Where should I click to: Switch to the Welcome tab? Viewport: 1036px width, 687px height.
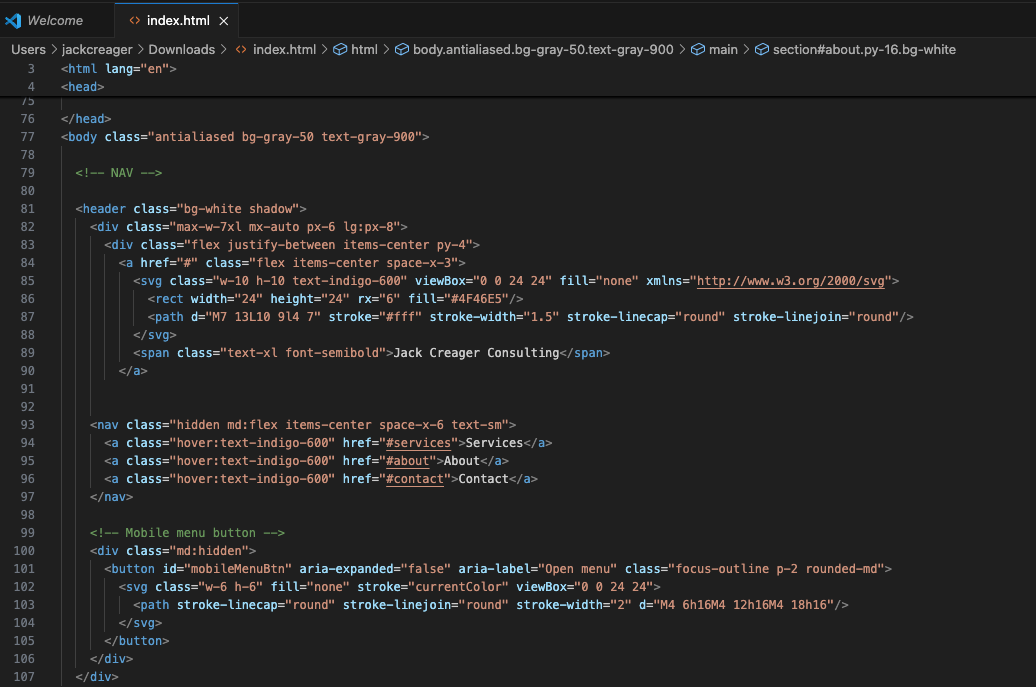[54, 20]
